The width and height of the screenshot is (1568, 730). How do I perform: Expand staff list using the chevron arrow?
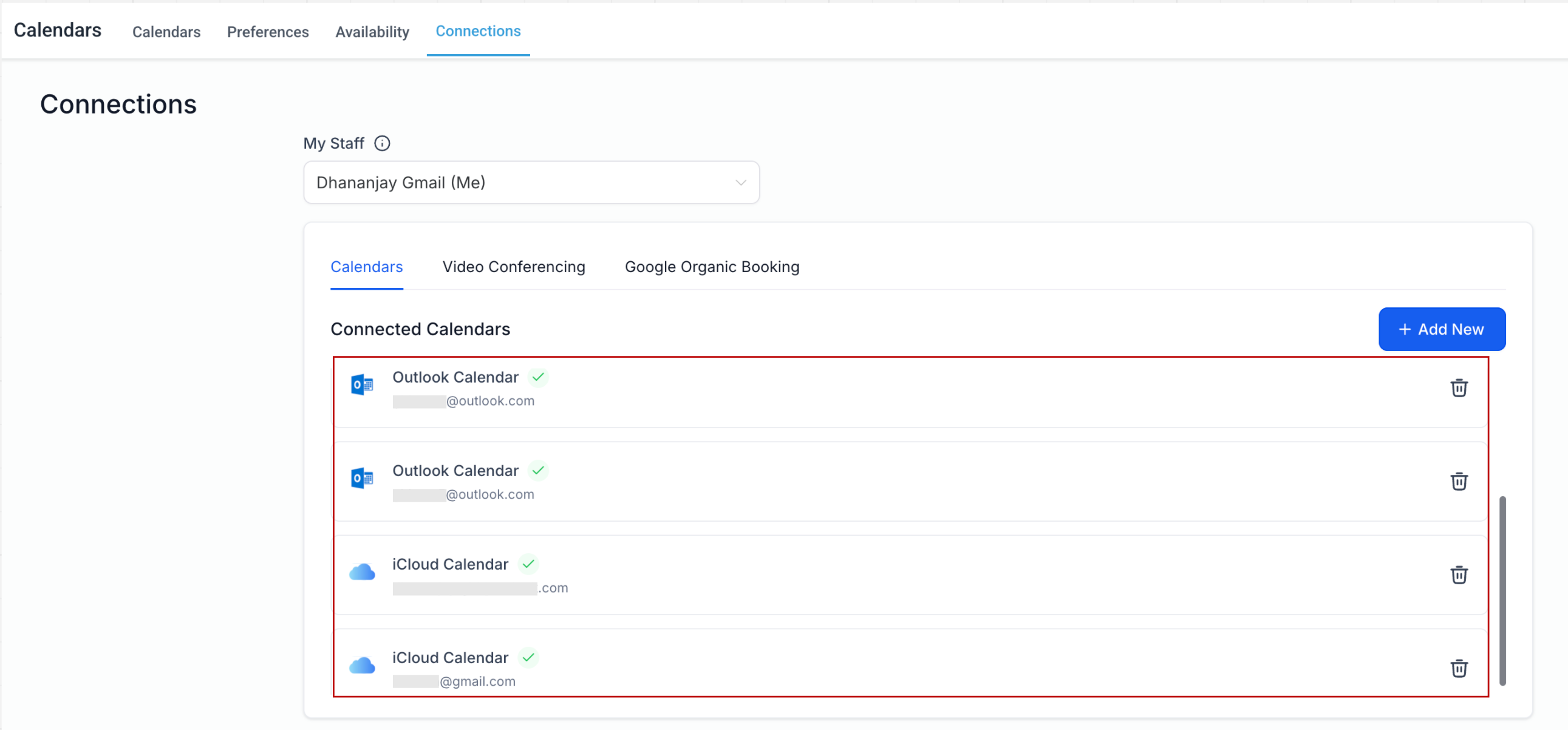click(740, 183)
